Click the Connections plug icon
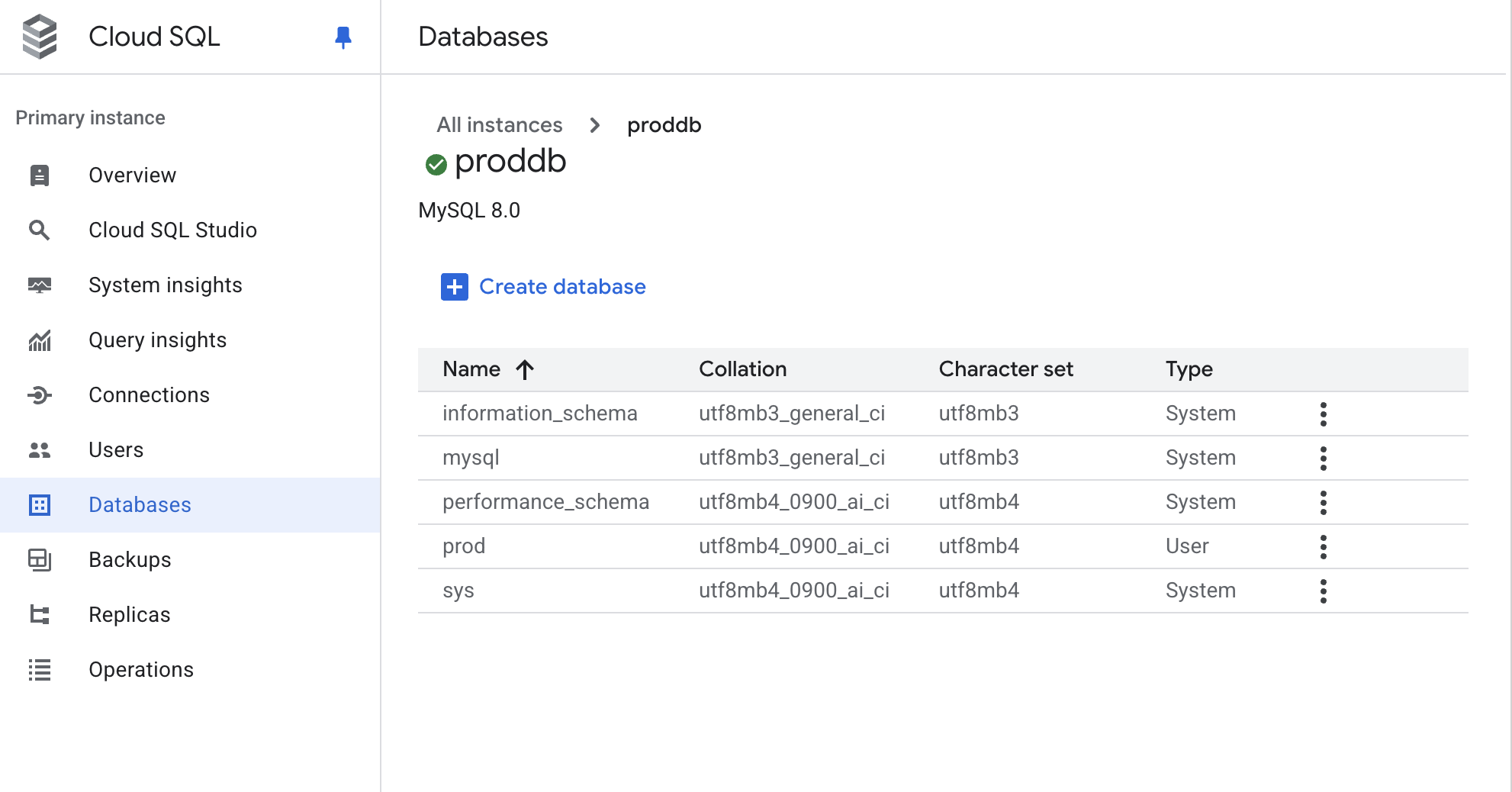The height and width of the screenshot is (792, 1512). [39, 394]
